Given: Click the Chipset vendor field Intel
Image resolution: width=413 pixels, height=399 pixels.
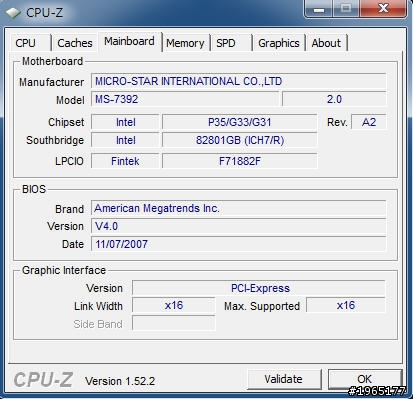Looking at the screenshot, I should pos(125,122).
